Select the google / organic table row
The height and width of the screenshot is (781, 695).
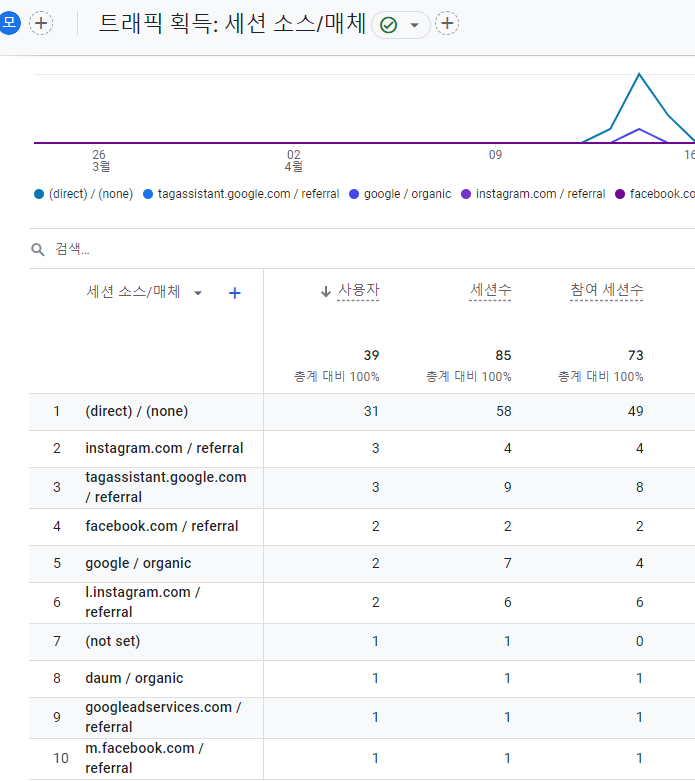point(362,564)
